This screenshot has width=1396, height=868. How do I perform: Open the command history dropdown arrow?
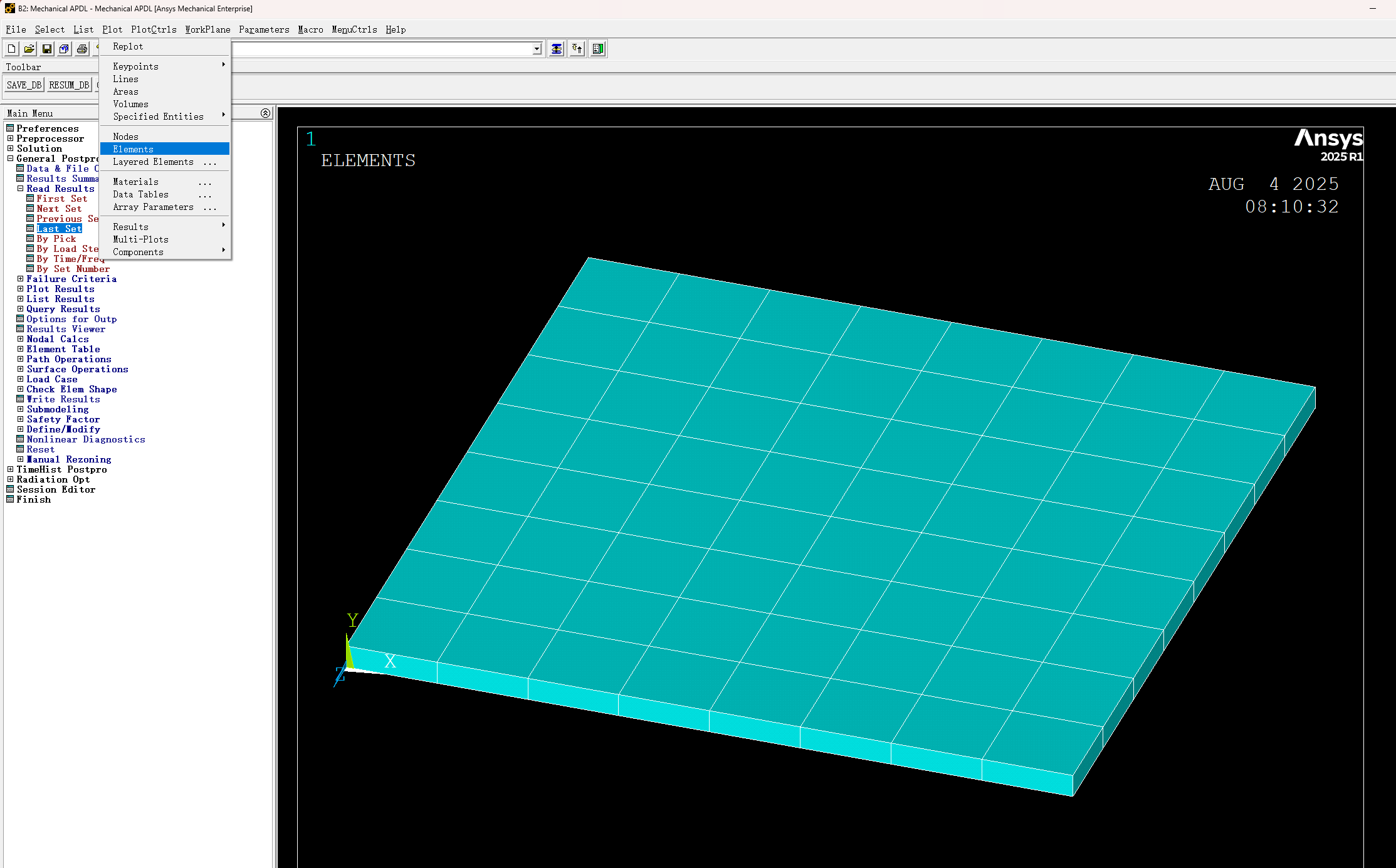tap(536, 48)
